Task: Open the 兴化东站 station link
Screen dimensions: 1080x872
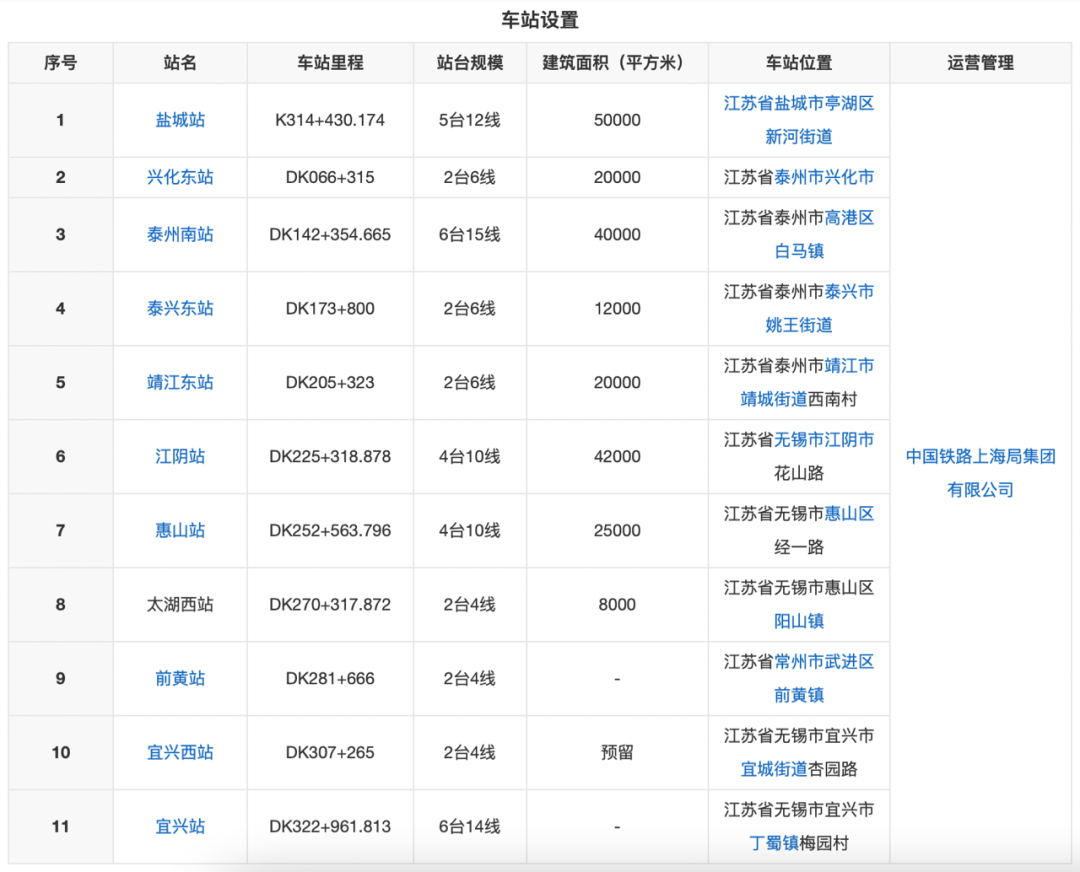Action: pyautogui.click(x=180, y=177)
